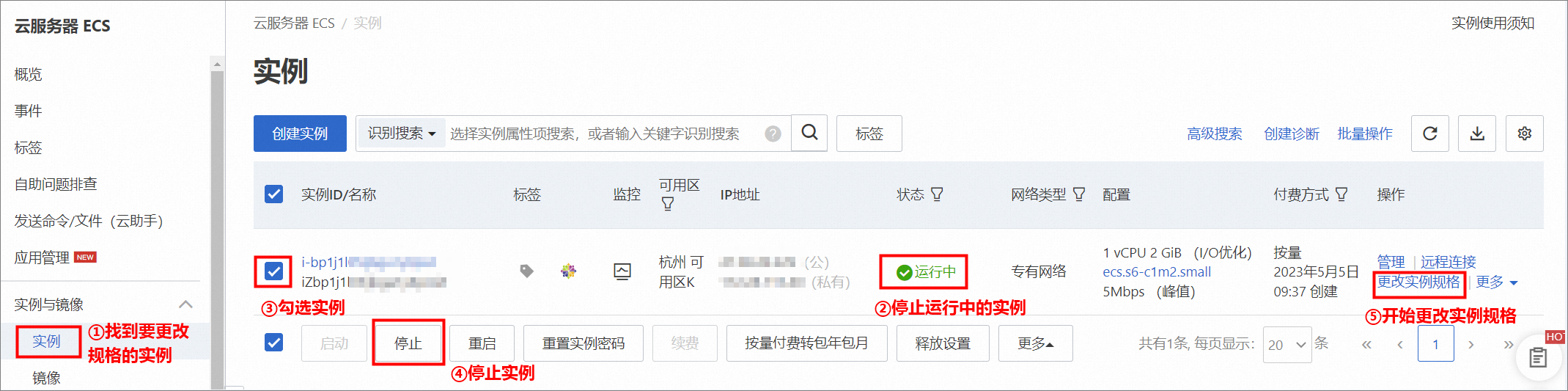Refresh the instance list
This screenshot has width=1568, height=391.
(x=1429, y=134)
